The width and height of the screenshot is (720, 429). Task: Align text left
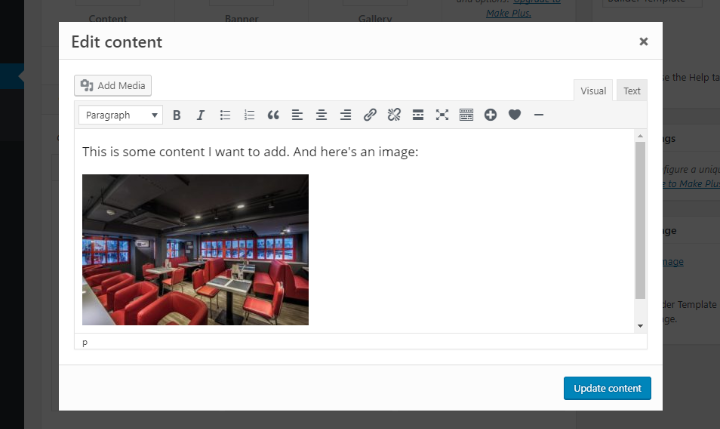(297, 115)
